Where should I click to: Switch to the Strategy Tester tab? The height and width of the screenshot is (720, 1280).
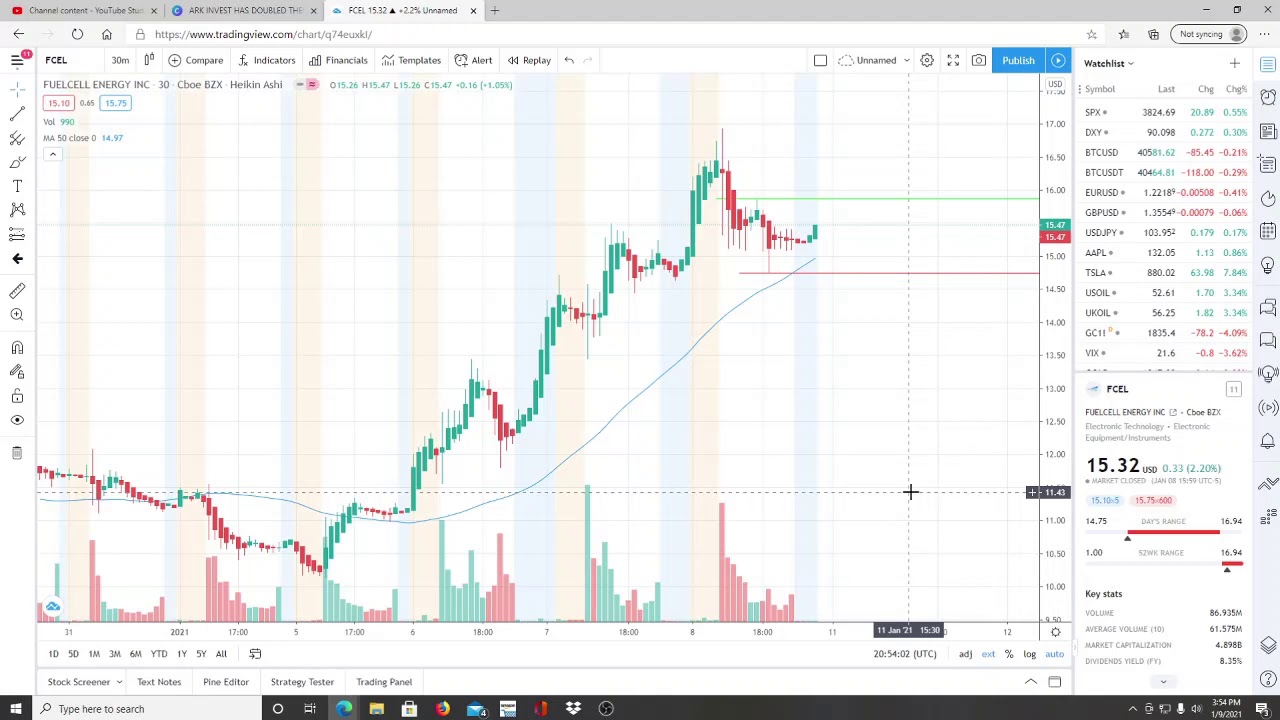pyautogui.click(x=302, y=682)
